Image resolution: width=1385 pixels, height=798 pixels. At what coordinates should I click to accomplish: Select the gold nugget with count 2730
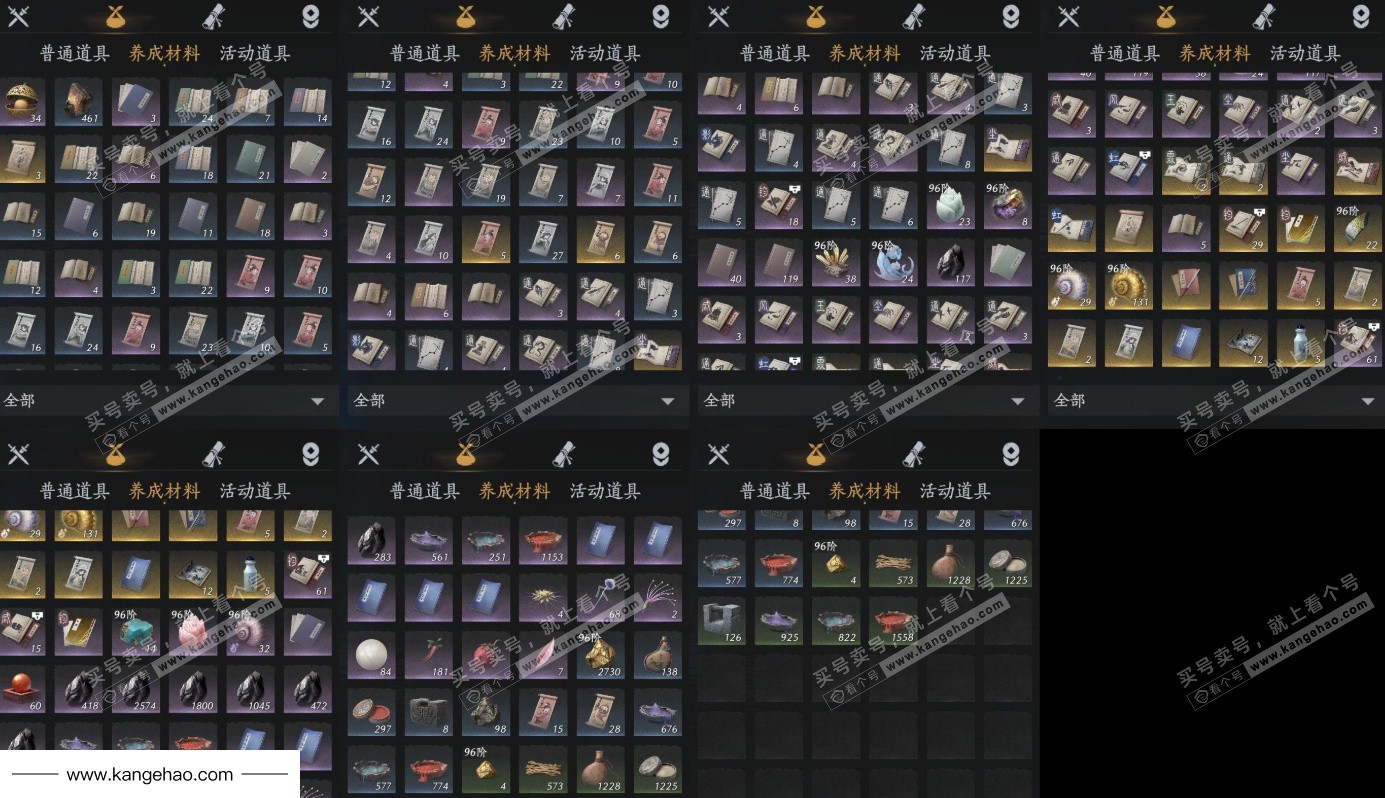coord(601,655)
